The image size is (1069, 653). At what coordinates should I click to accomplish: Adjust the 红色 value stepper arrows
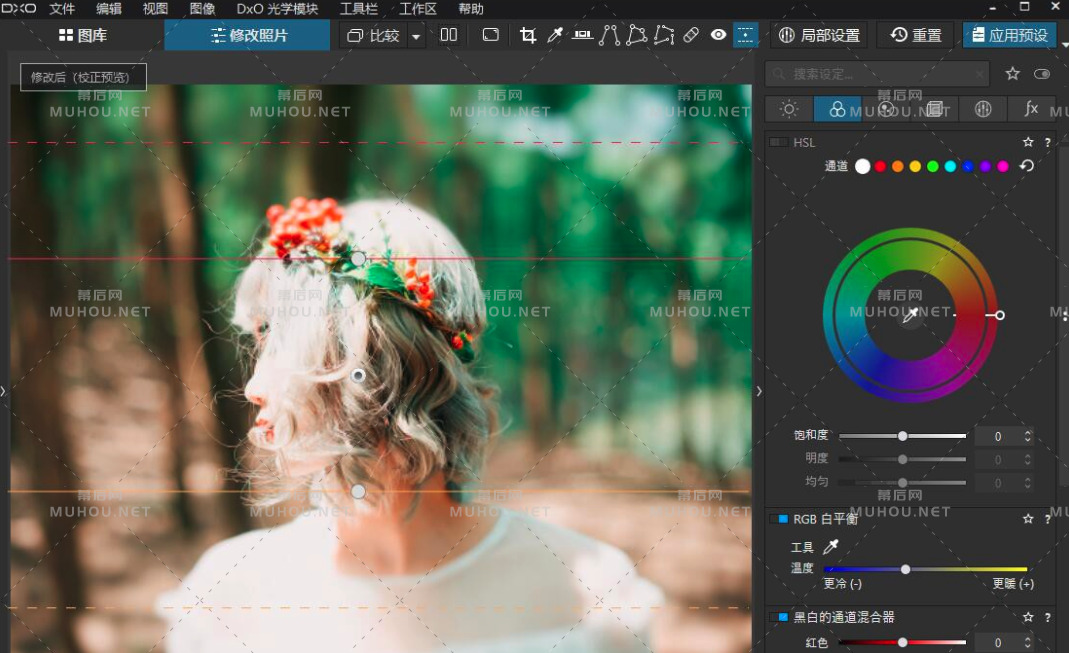click(1027, 642)
